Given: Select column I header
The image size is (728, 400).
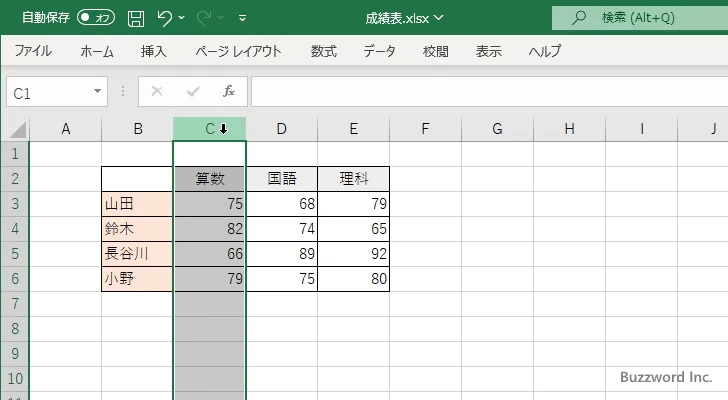Looking at the screenshot, I should tap(641, 129).
